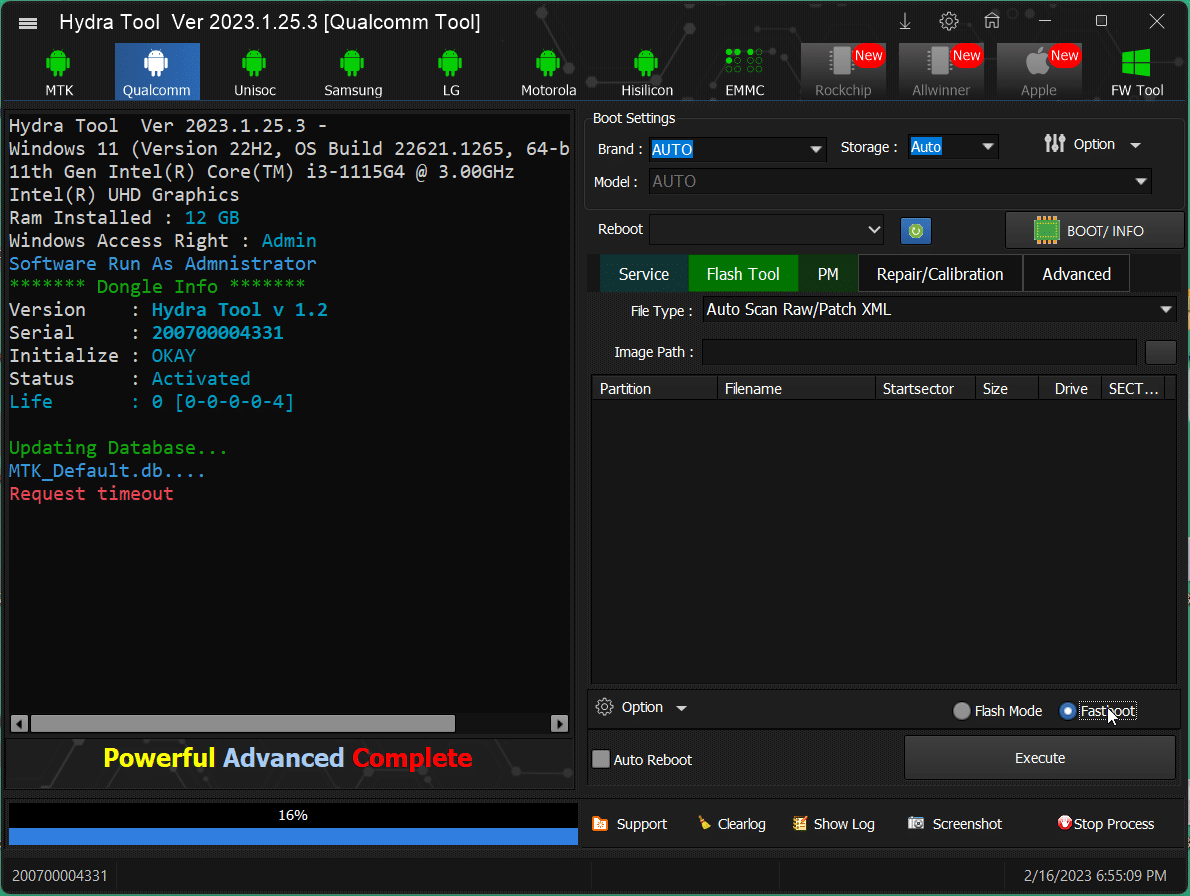Select the MTK platform icon

click(58, 71)
